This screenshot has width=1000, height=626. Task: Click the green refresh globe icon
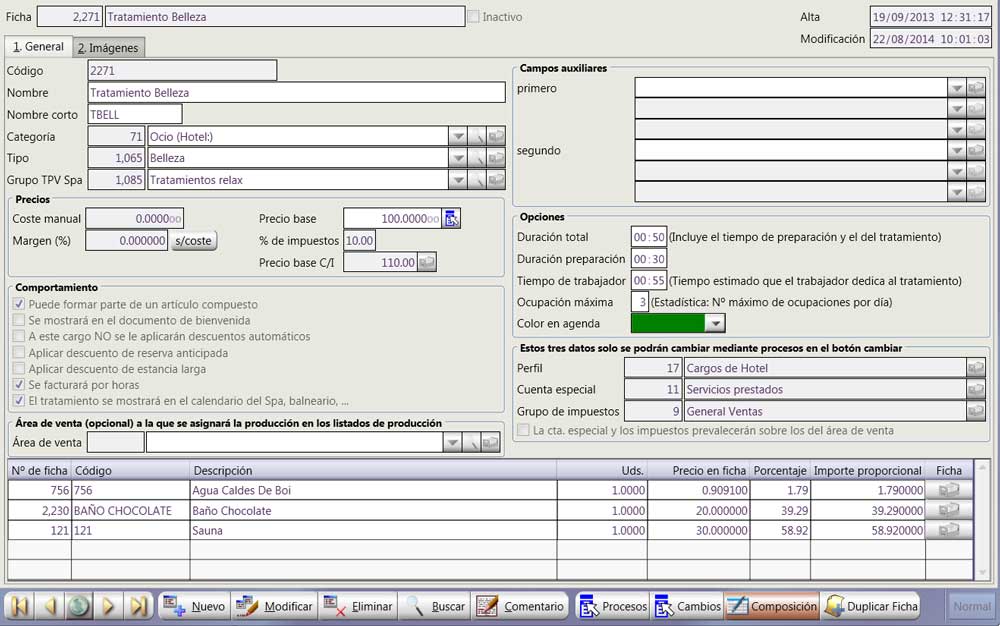78,606
